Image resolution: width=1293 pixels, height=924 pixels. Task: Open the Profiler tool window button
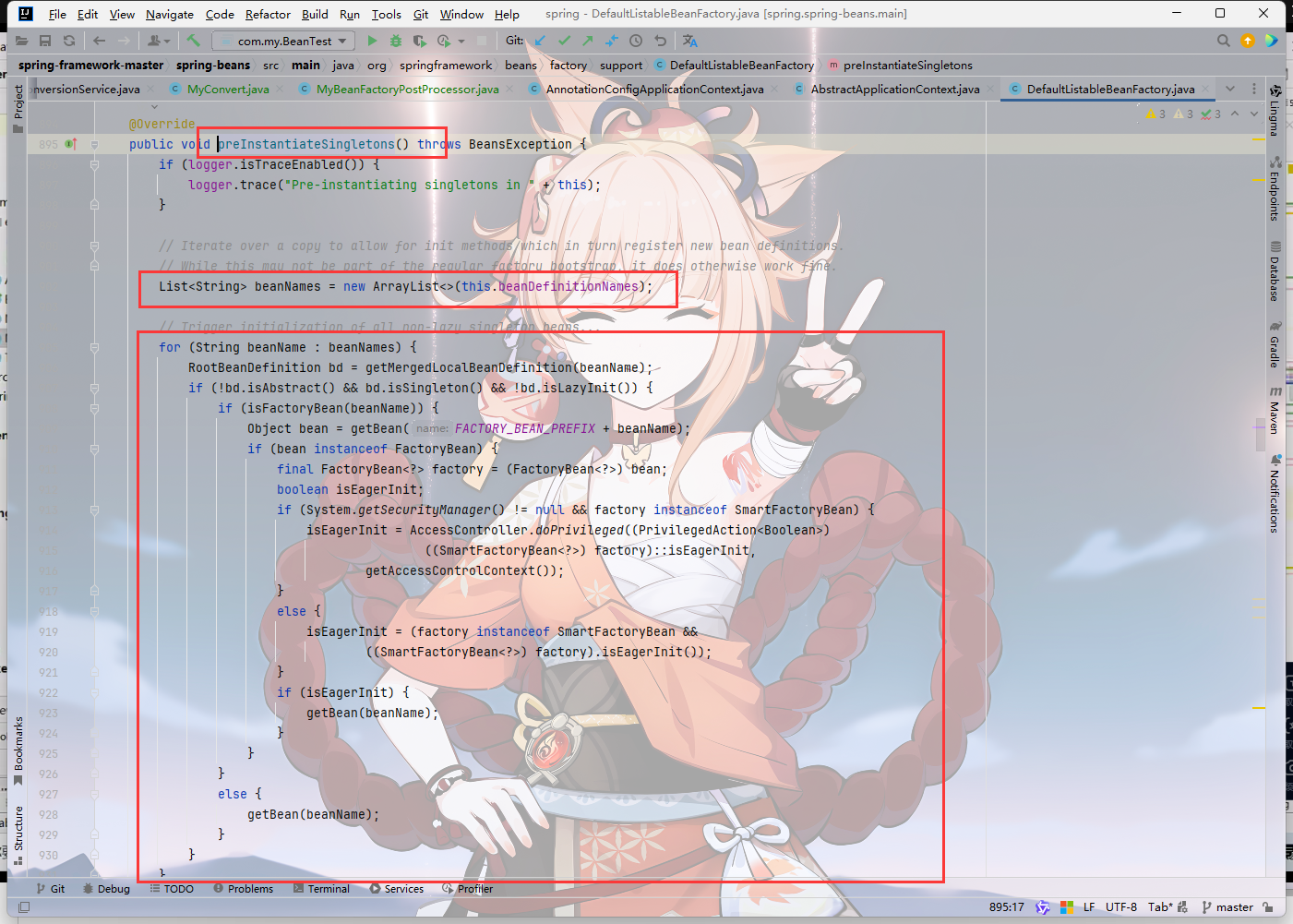click(468, 889)
